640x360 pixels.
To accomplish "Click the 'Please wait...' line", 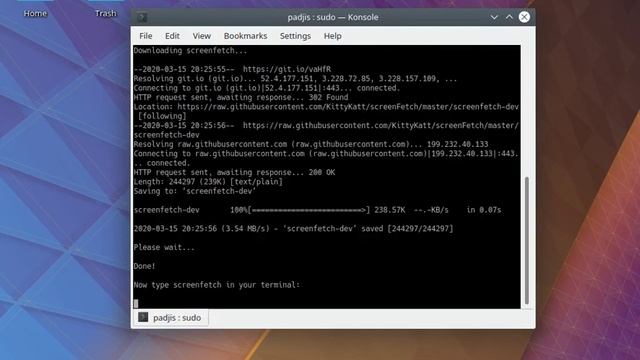I will tap(164, 247).
